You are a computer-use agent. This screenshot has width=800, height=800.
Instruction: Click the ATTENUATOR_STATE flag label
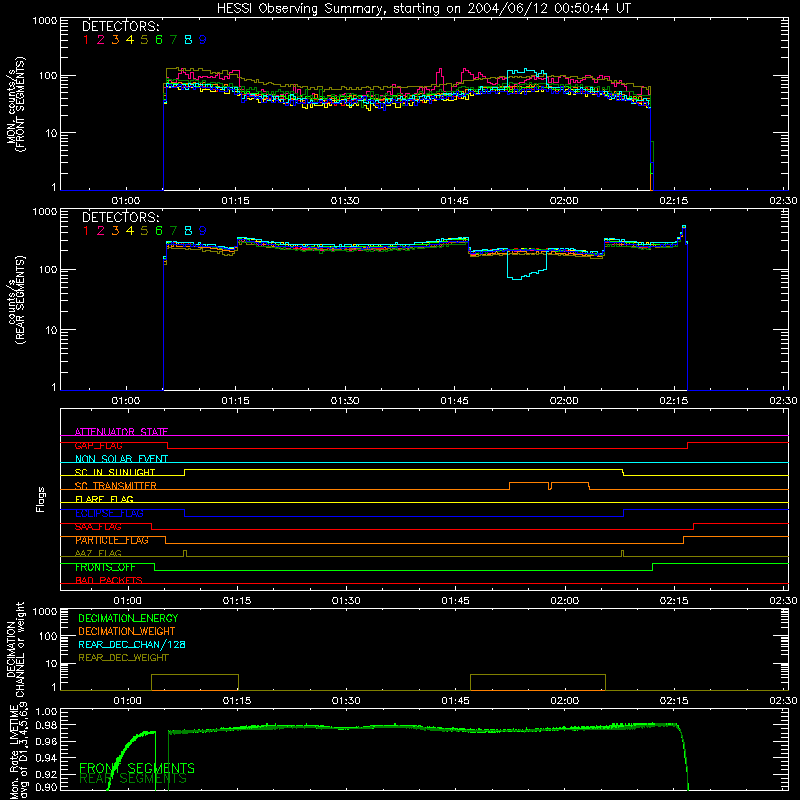(x=121, y=432)
